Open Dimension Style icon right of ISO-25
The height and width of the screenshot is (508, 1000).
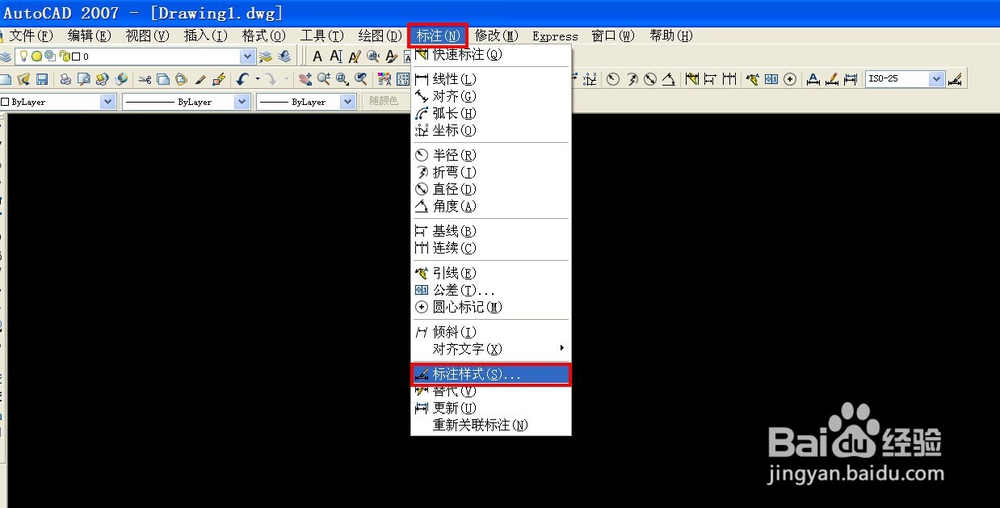[x=955, y=79]
